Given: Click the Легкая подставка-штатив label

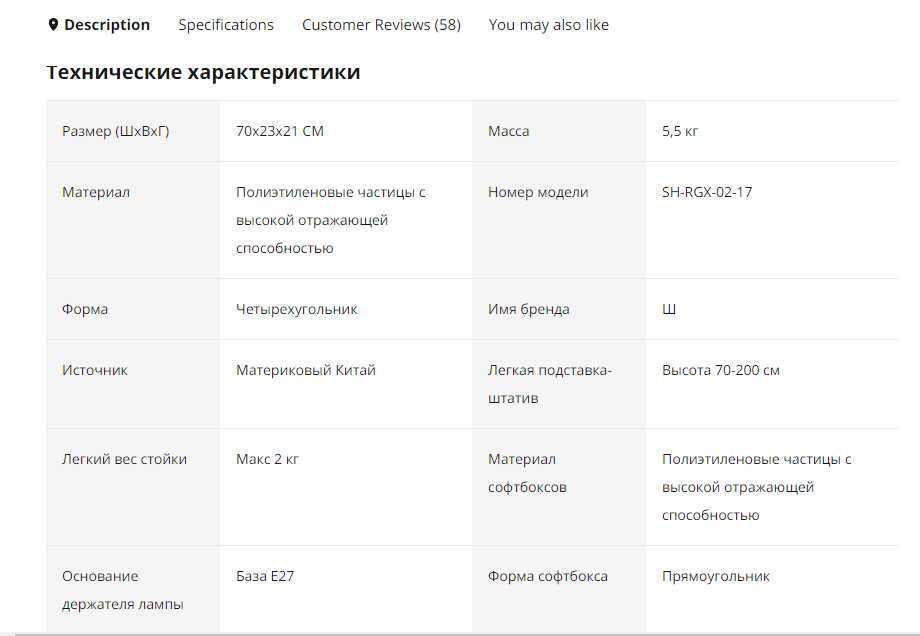Looking at the screenshot, I should 550,384.
